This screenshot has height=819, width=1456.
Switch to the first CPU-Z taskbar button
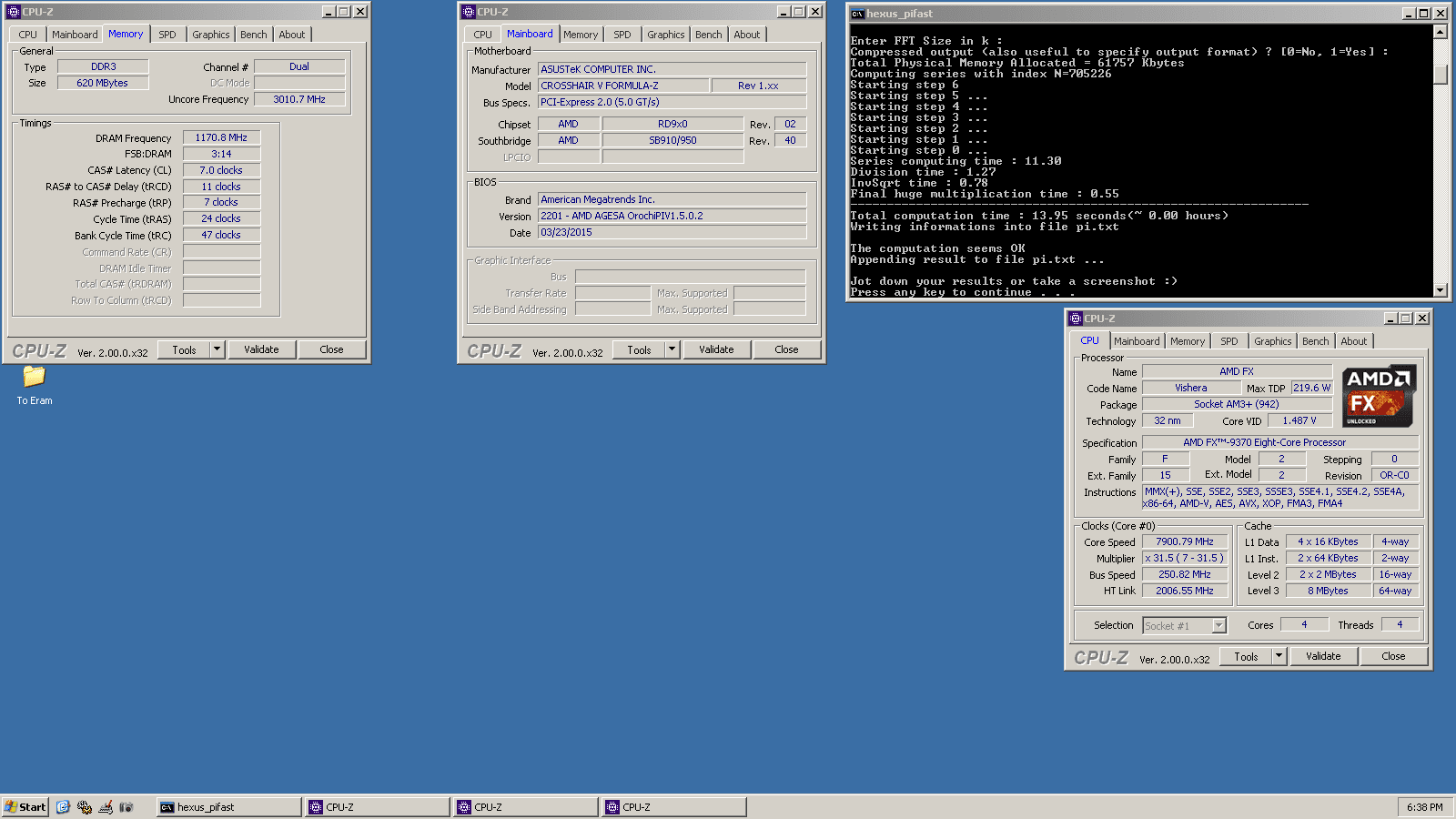point(378,807)
